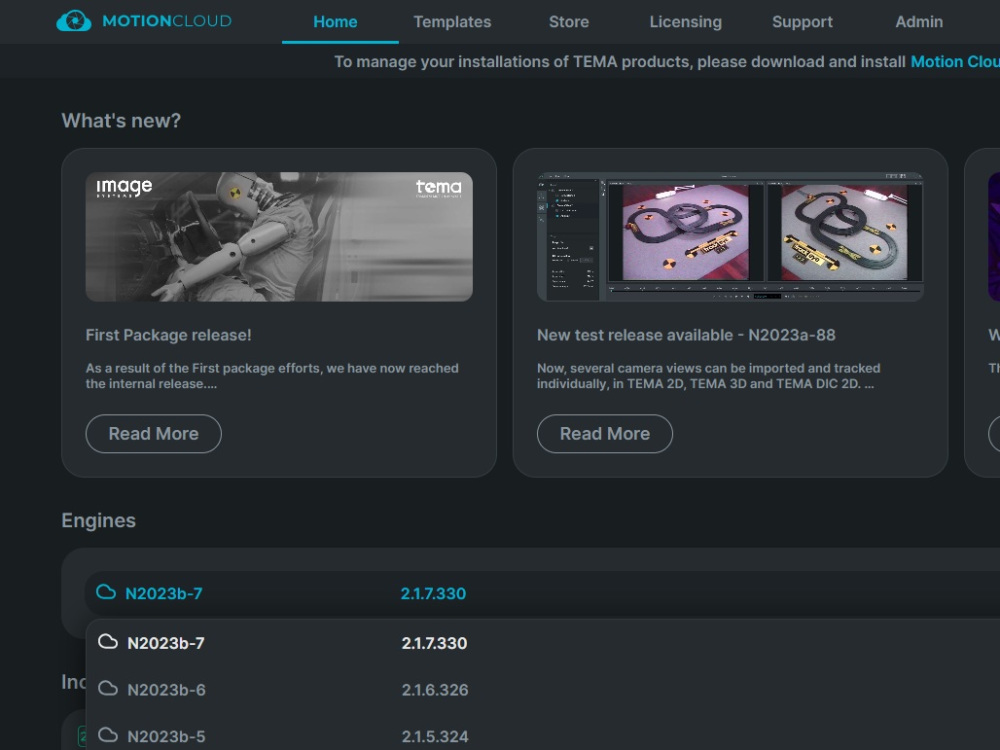Click the First Package release! heading
1000x750 pixels.
tap(168, 335)
